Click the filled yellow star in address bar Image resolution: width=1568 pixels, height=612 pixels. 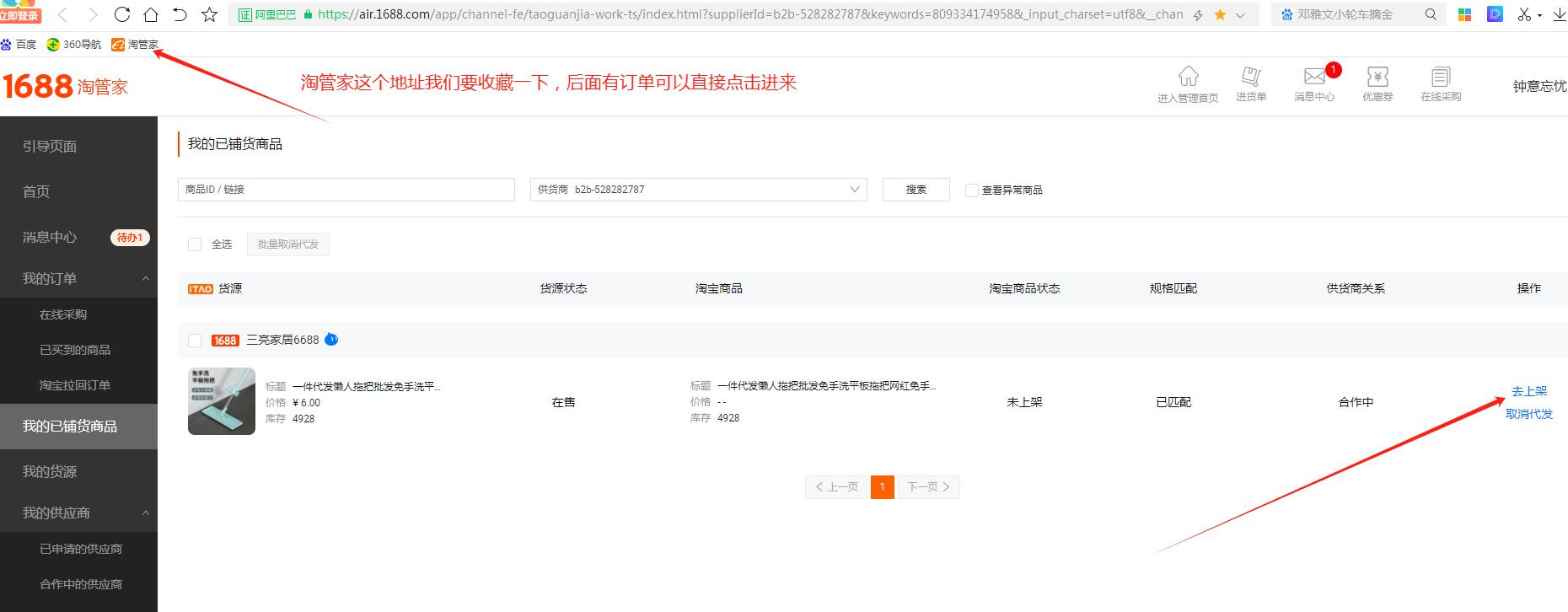click(1220, 14)
